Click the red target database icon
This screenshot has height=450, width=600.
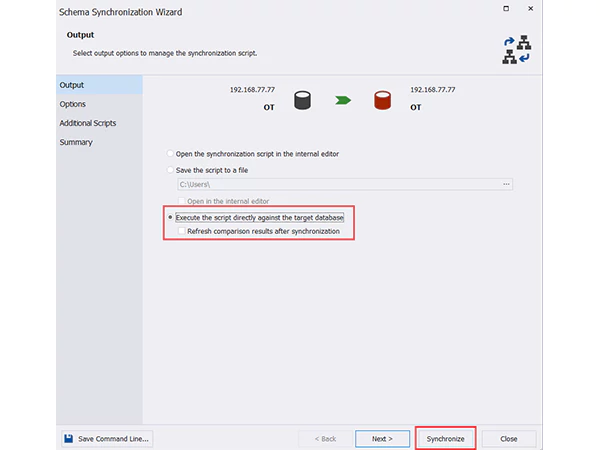pos(382,100)
